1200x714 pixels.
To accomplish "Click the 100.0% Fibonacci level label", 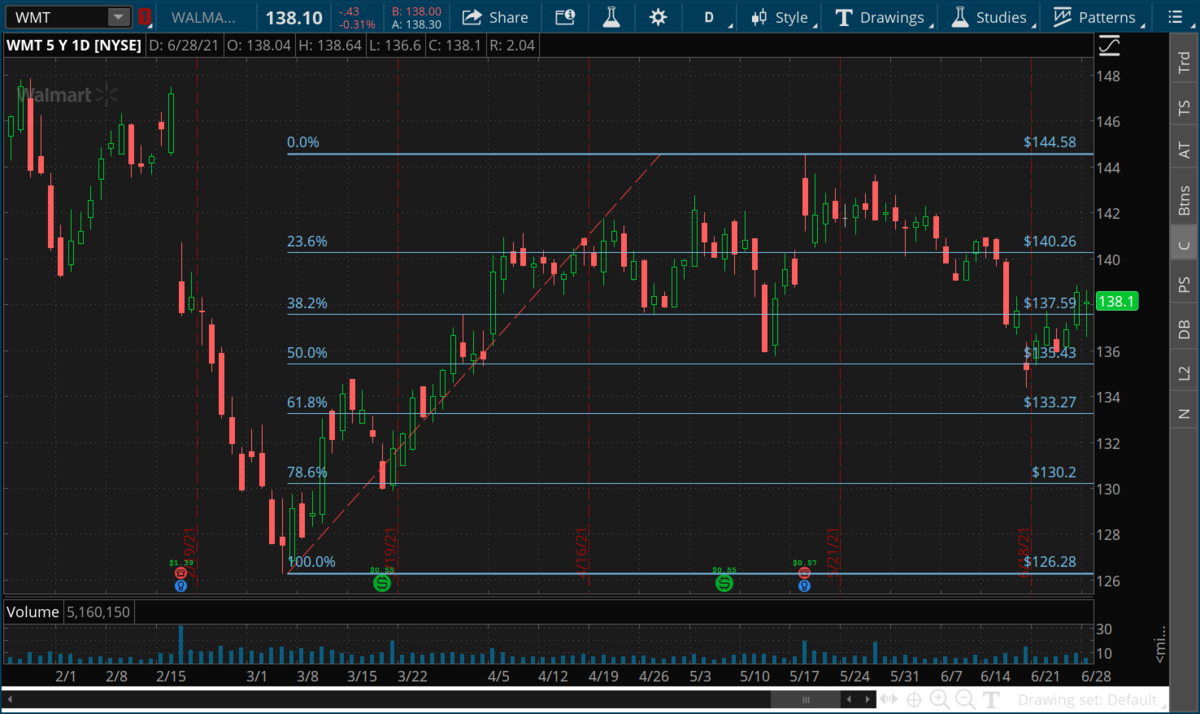I will pos(311,562).
